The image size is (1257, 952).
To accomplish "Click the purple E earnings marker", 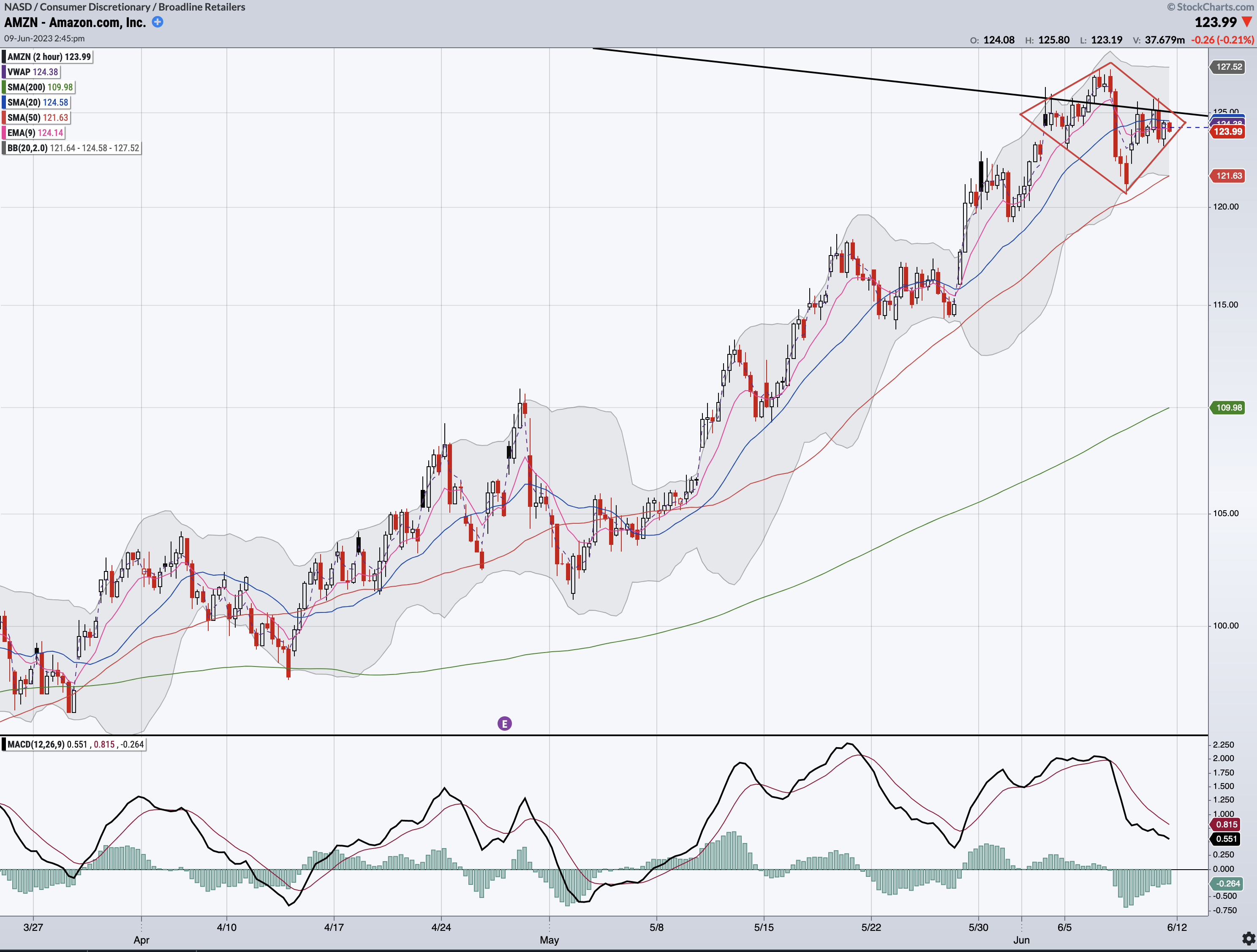I will (504, 724).
